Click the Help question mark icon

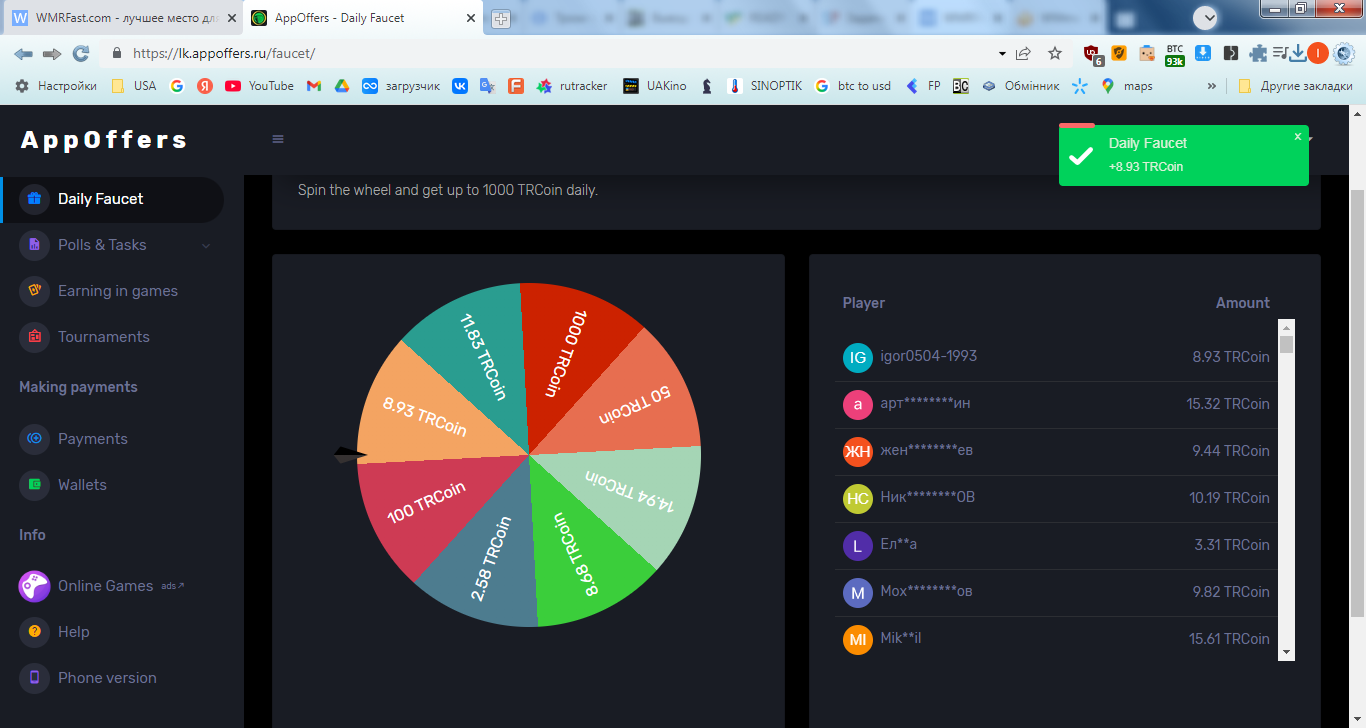tap(34, 632)
